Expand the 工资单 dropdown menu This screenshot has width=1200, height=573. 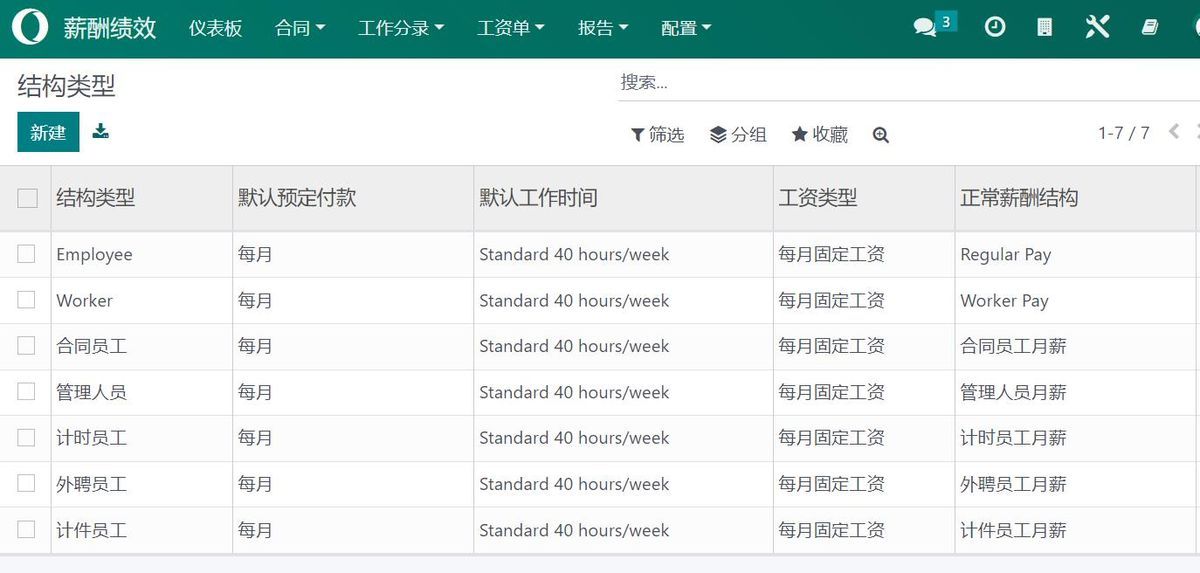click(511, 28)
